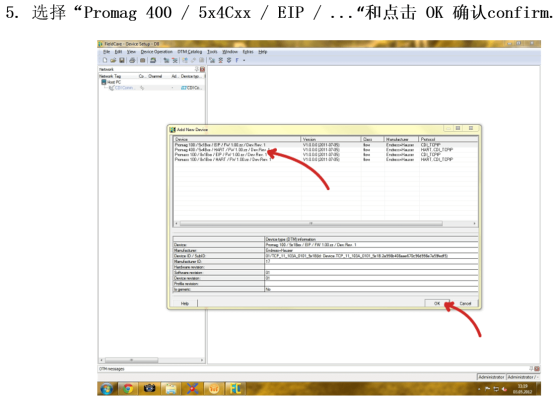
Task: Sort by Class column header
Action: 373,139
